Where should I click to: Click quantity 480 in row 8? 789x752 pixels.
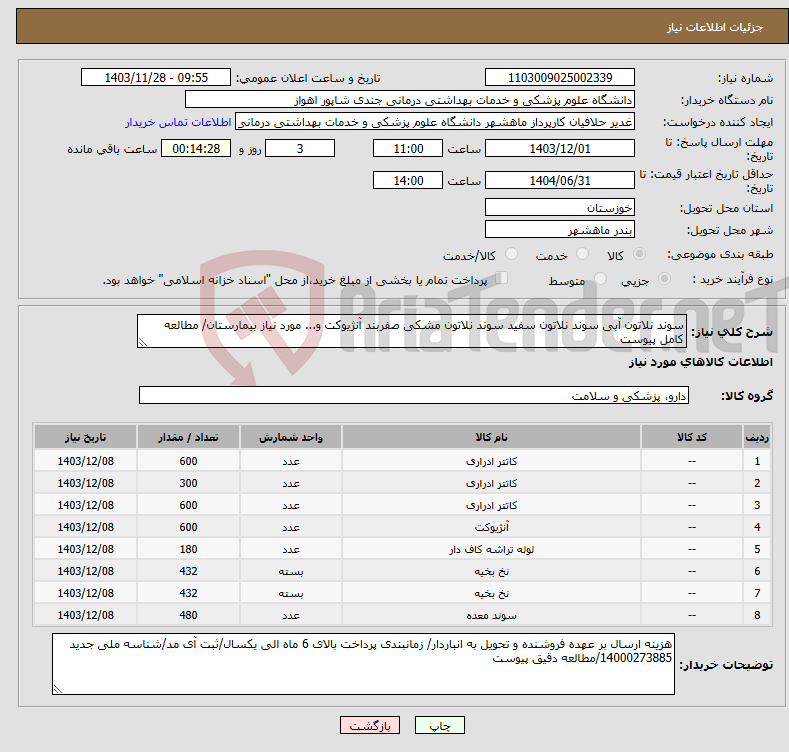tap(188, 615)
